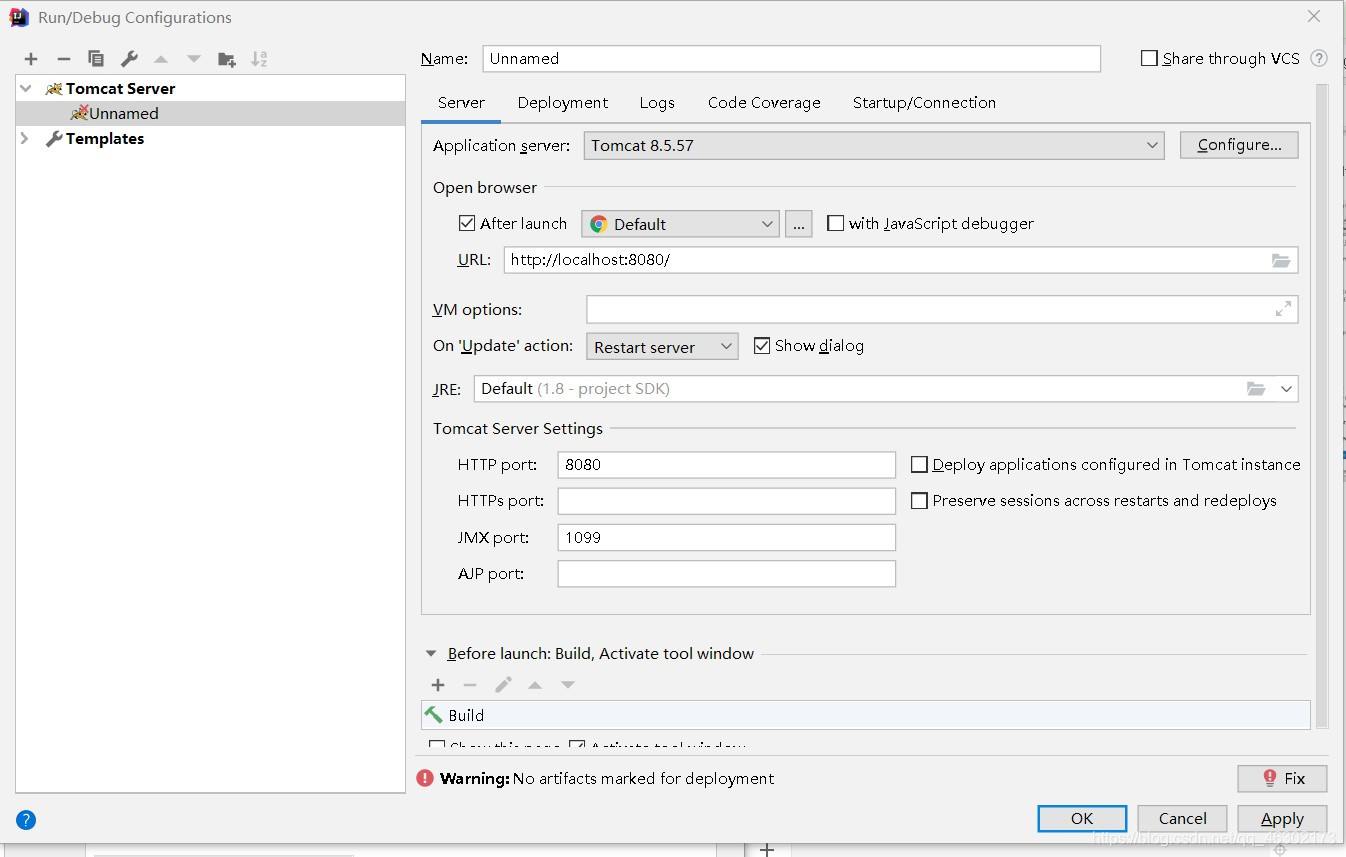
Task: Expand Templates tree node
Action: pos(25,139)
